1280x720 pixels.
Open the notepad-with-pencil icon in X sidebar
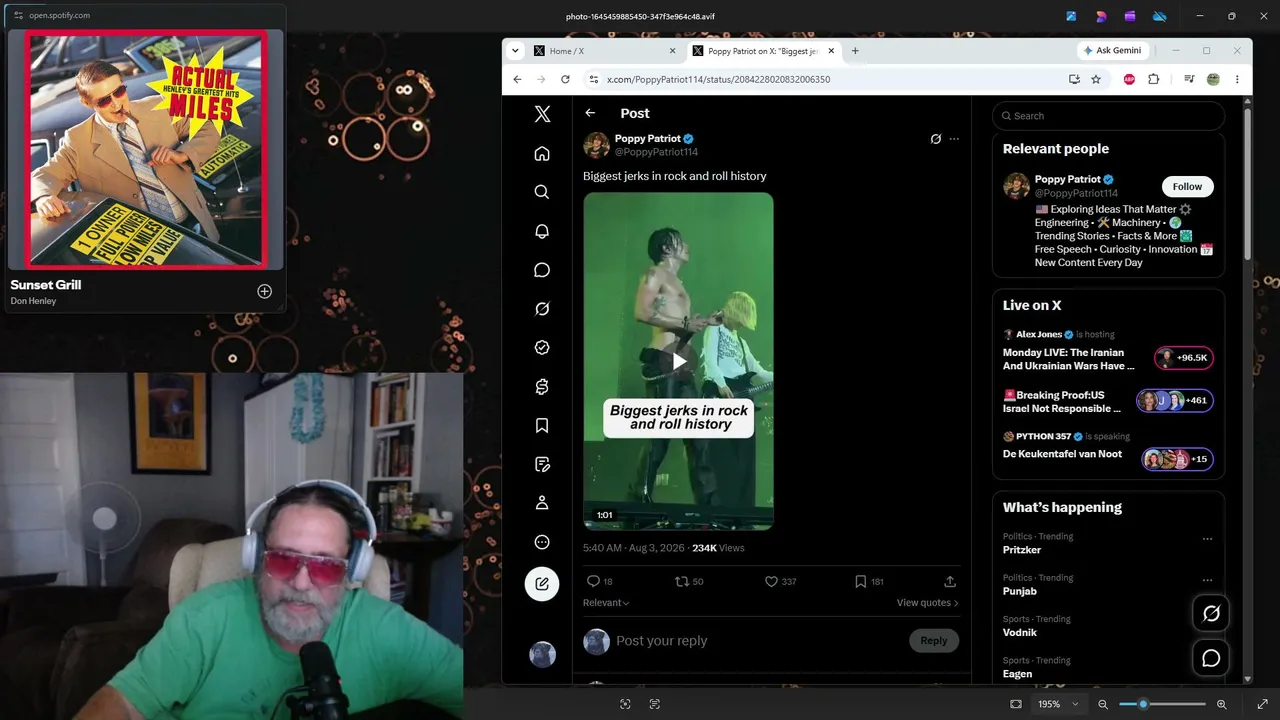(542, 464)
